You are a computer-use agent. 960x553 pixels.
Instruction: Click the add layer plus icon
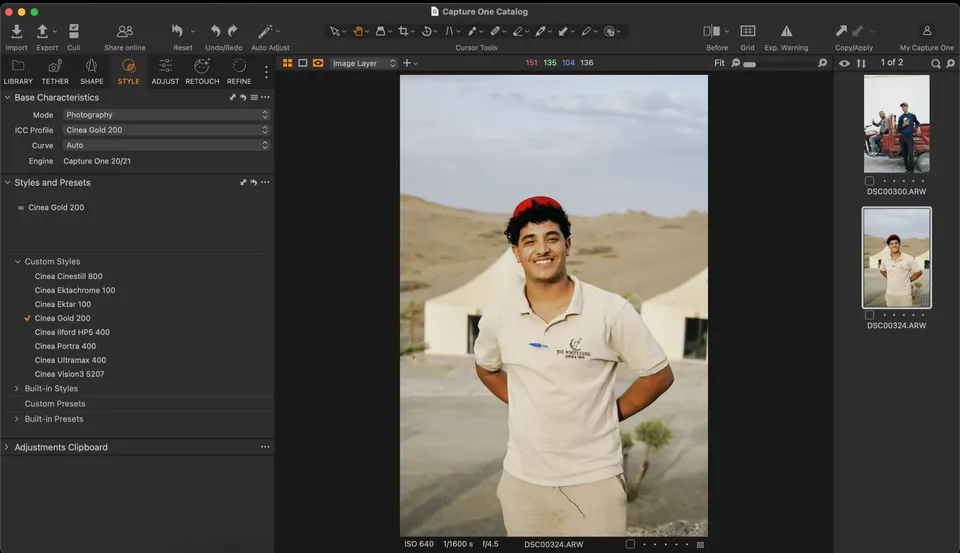pyautogui.click(x=407, y=63)
